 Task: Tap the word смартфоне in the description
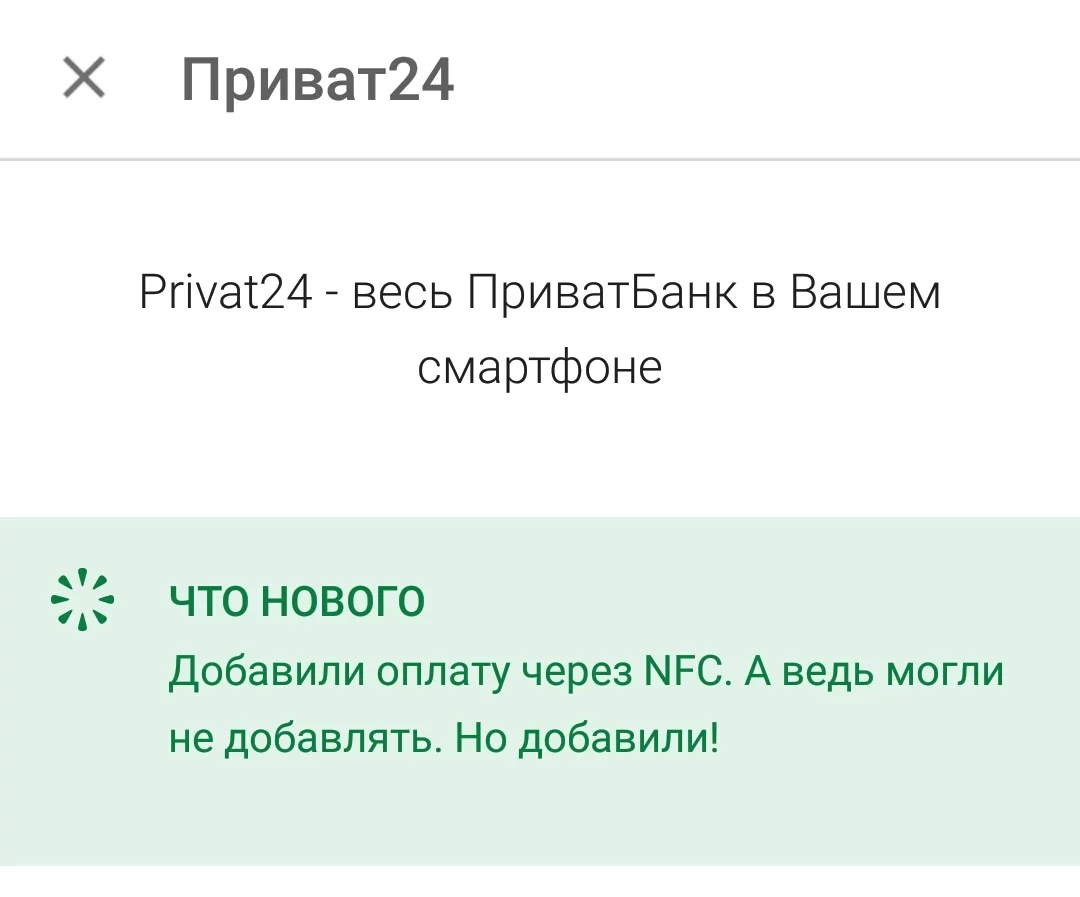(x=540, y=367)
